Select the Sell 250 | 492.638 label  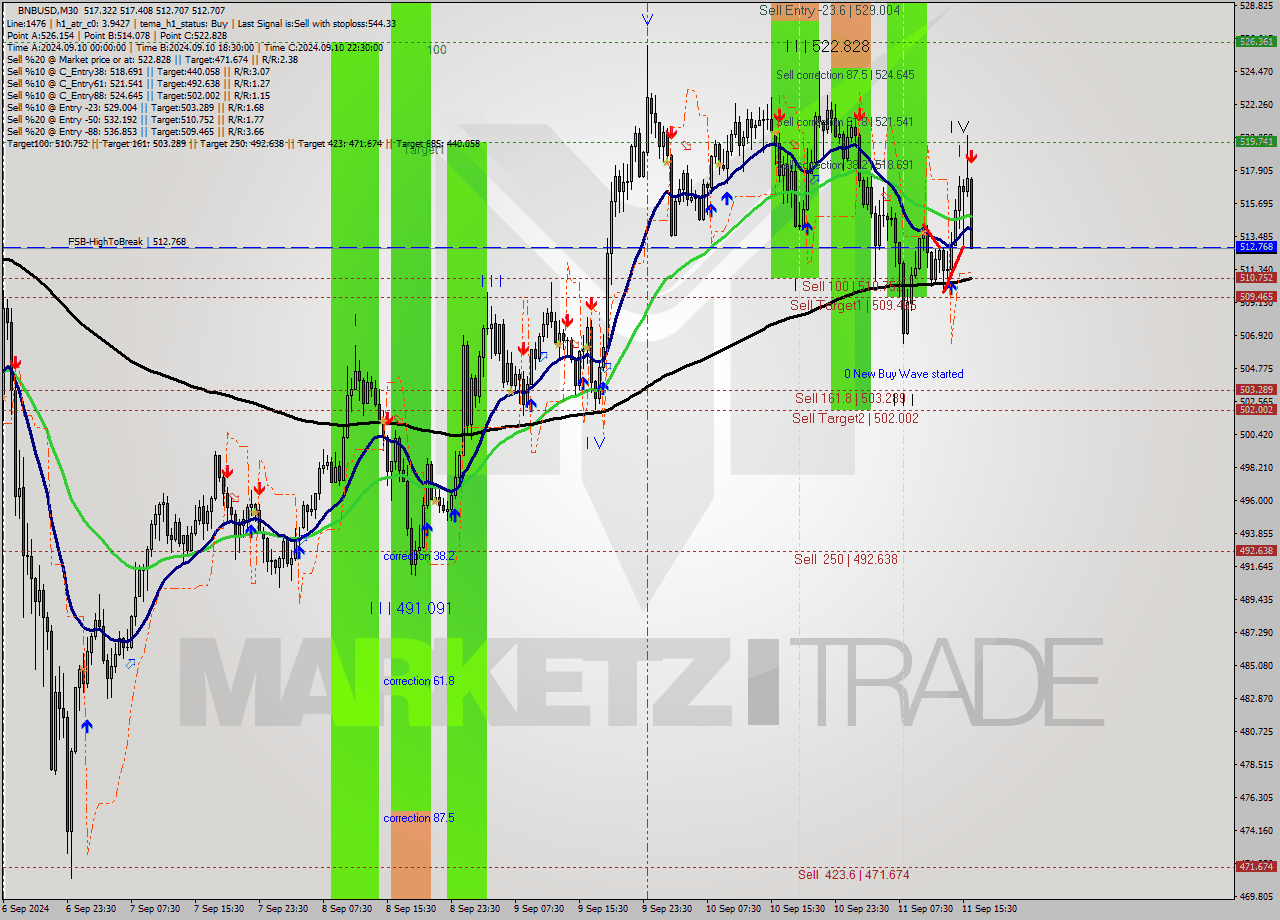(846, 559)
